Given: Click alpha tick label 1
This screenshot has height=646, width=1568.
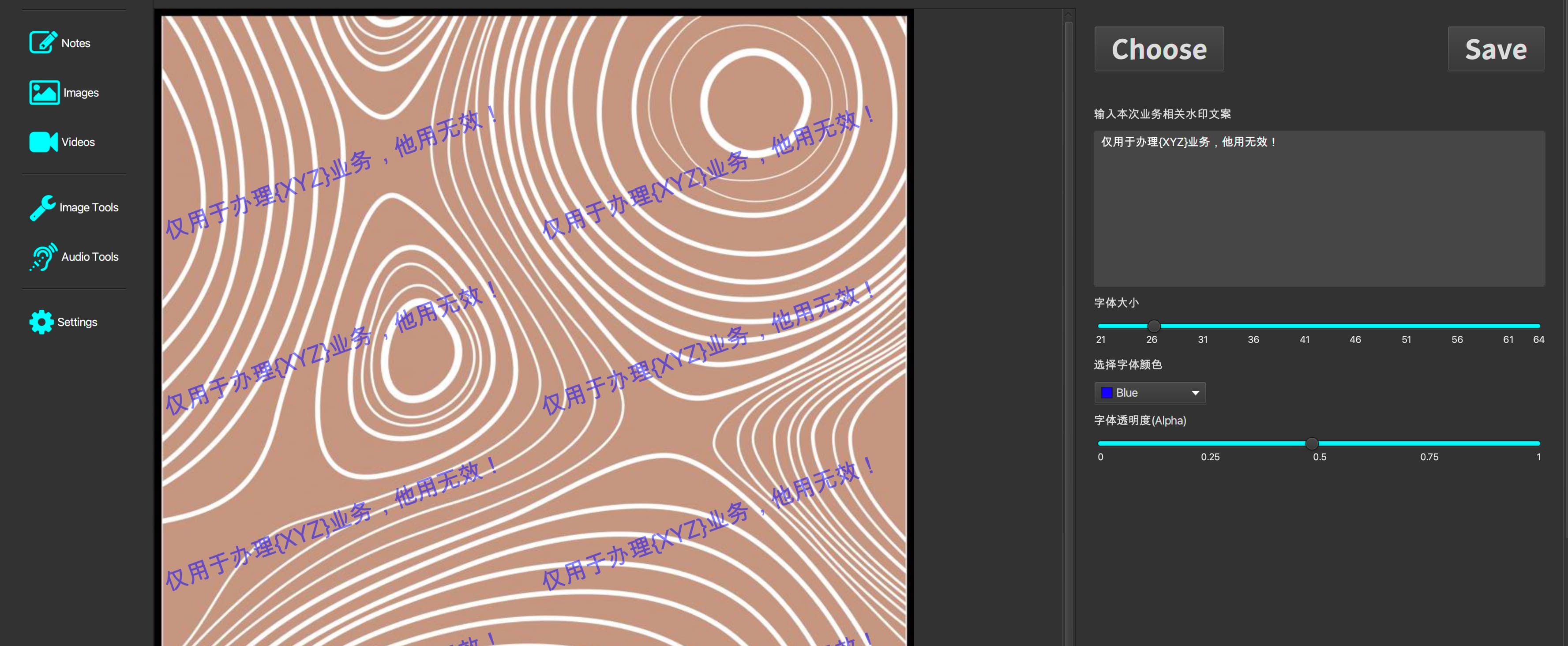Looking at the screenshot, I should (1538, 457).
